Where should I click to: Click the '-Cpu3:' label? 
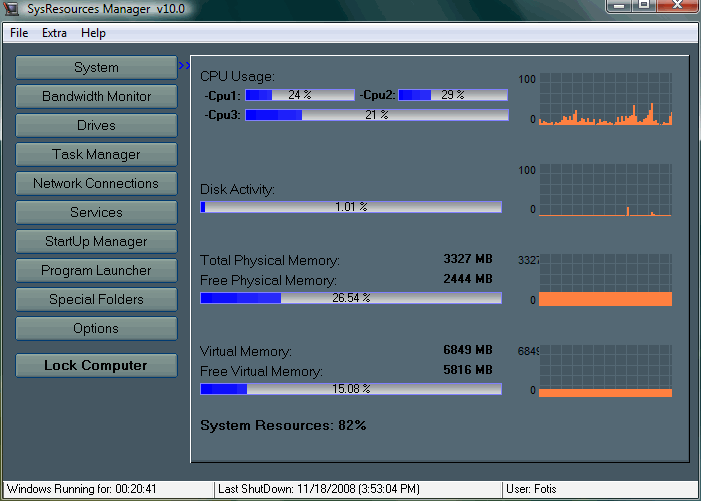click(222, 115)
